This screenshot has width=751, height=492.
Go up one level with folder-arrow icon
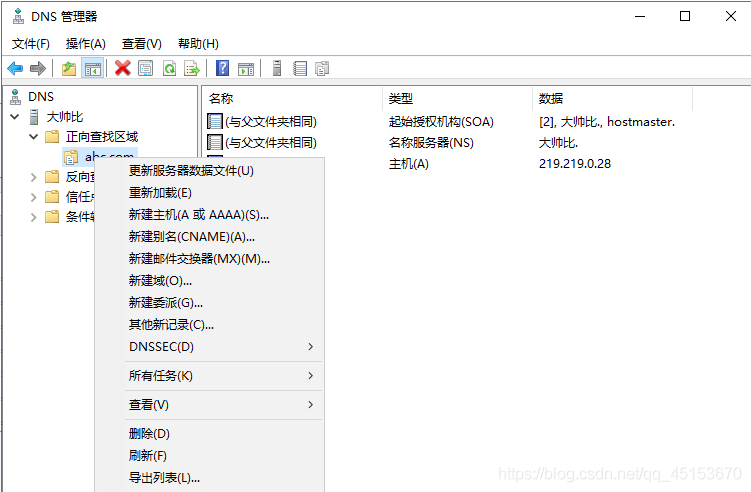point(69,69)
